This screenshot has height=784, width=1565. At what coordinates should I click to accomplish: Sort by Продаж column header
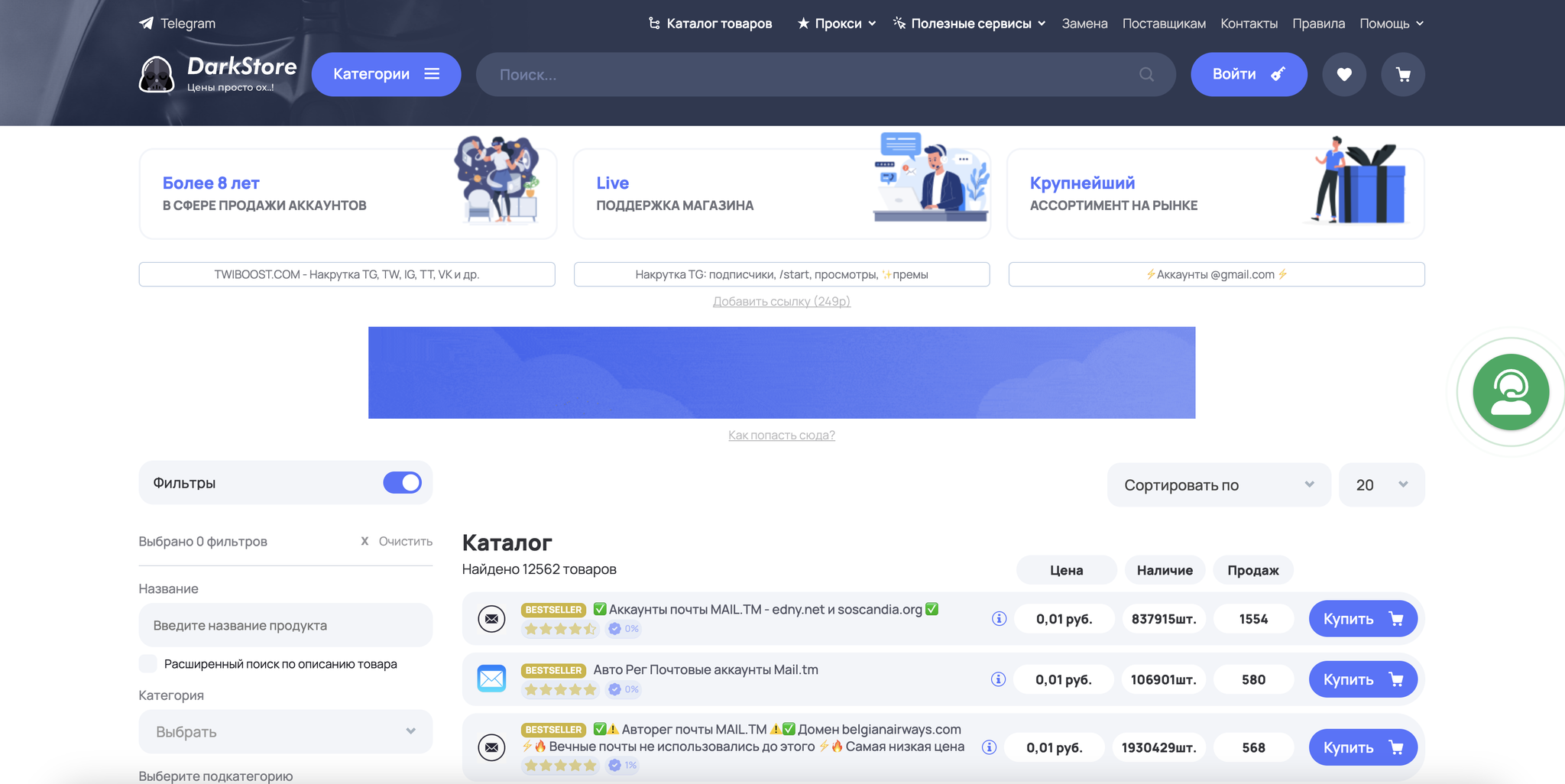pos(1253,570)
